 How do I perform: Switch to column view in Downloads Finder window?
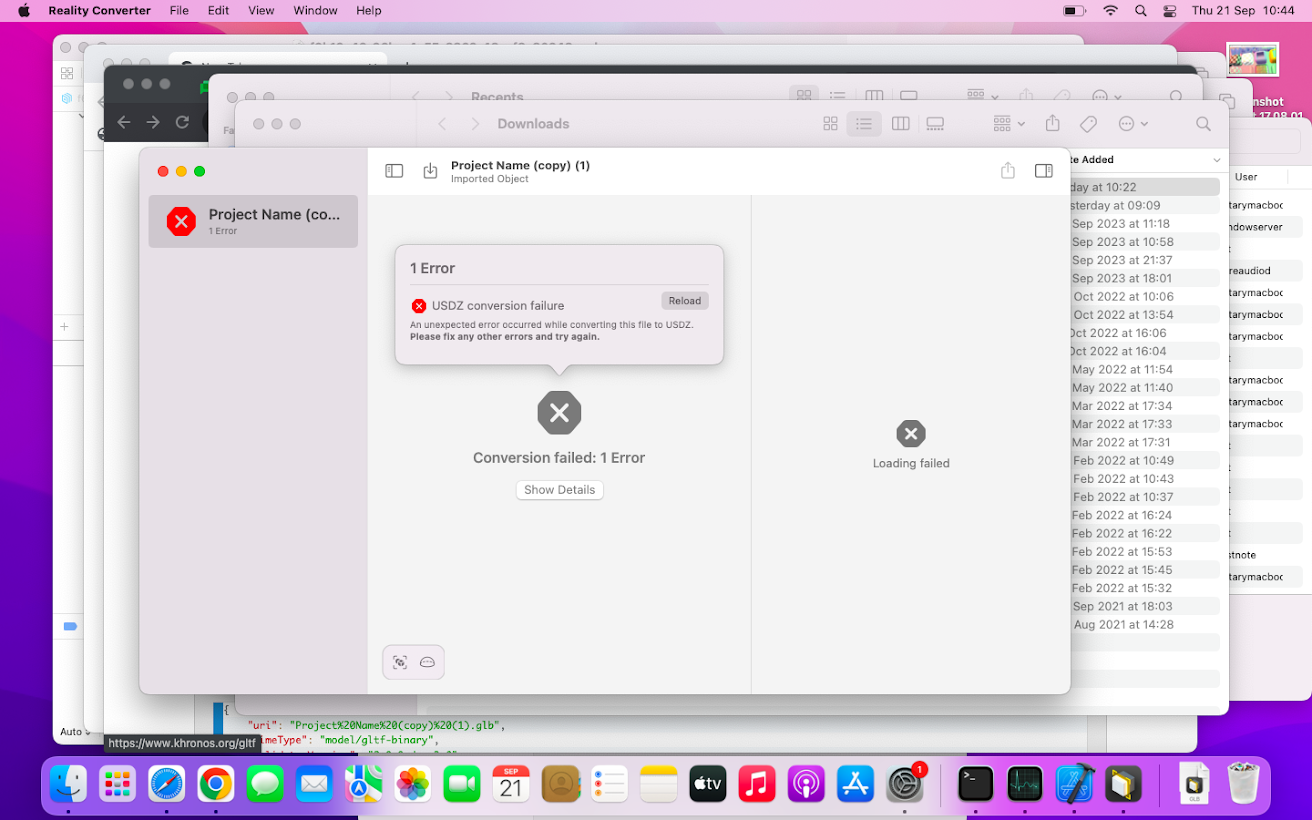pyautogui.click(x=900, y=124)
